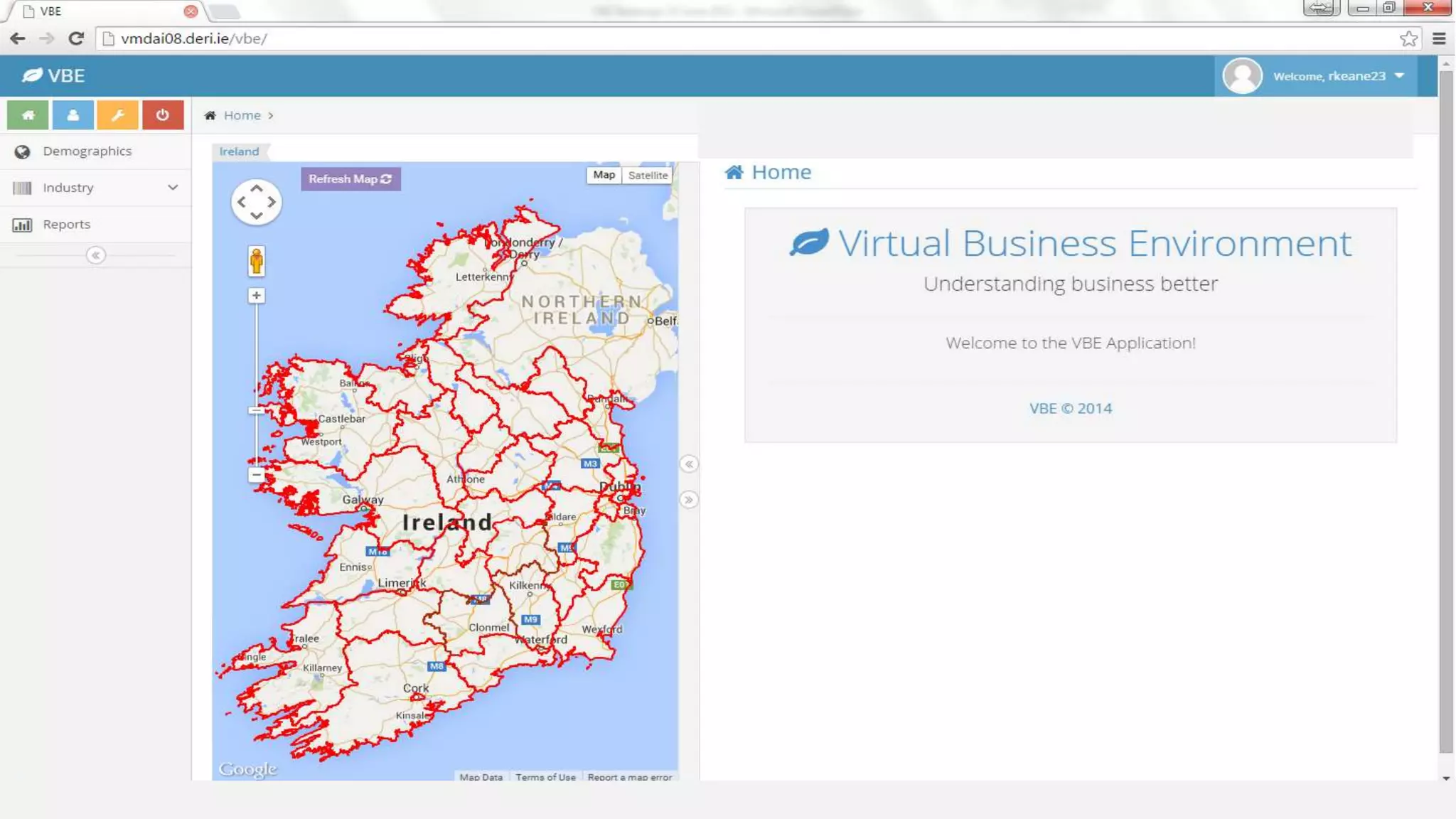Click the green home shortcut button

(28, 115)
